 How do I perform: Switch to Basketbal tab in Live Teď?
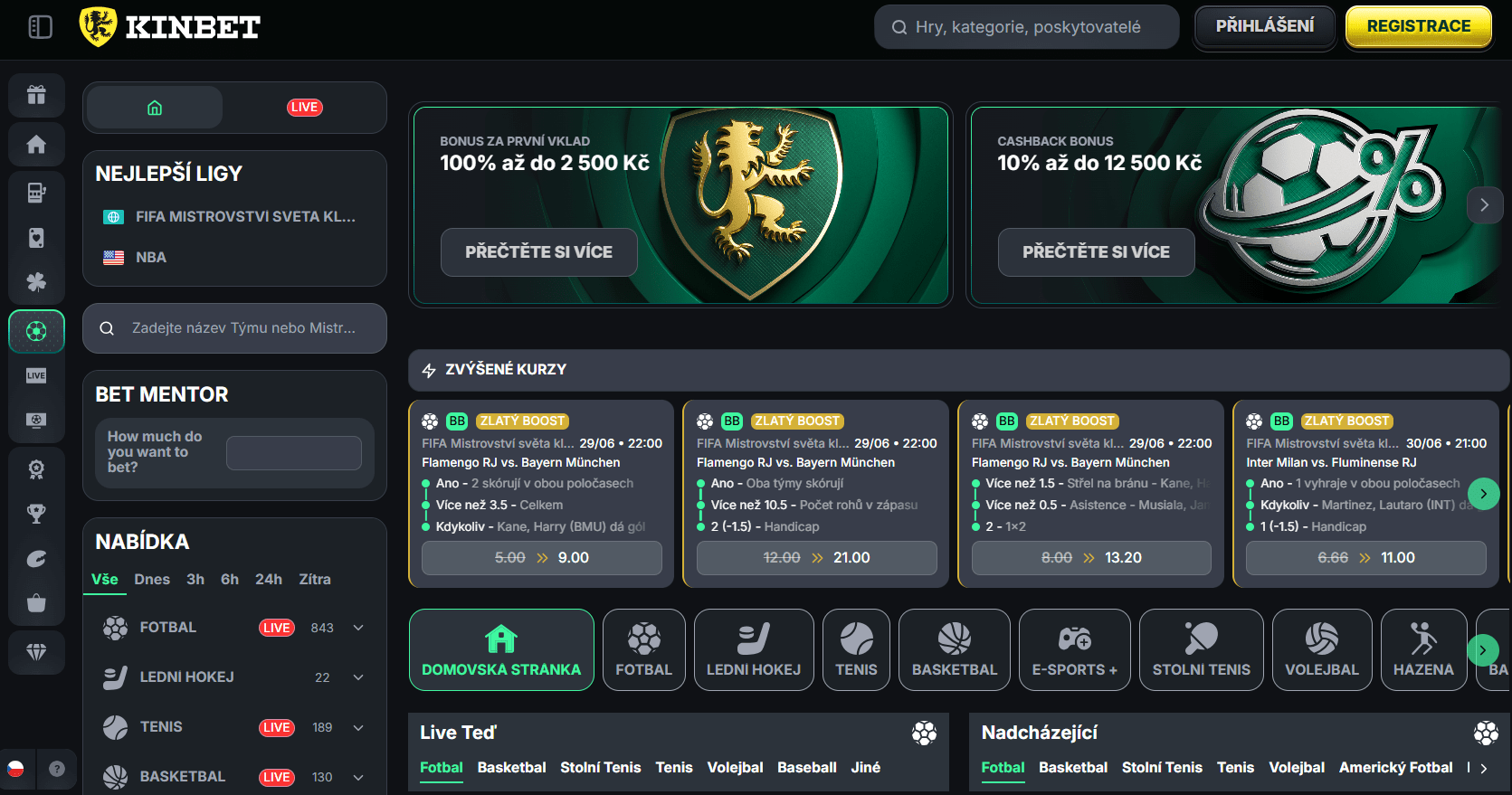click(511, 767)
